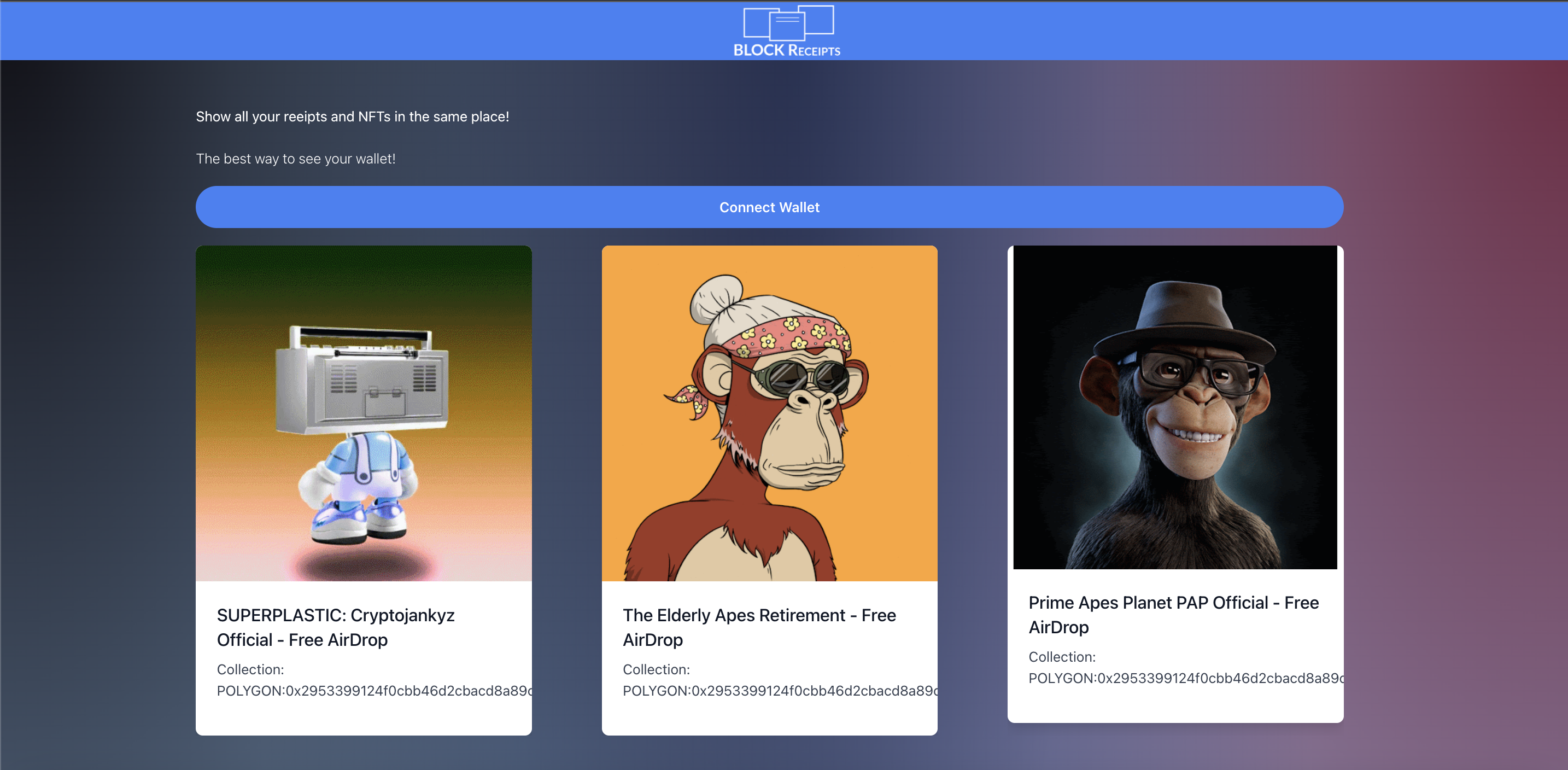Click 'Show all your reeipts and NFTs' tagline
Image resolution: width=1568 pixels, height=770 pixels.
[x=352, y=117]
